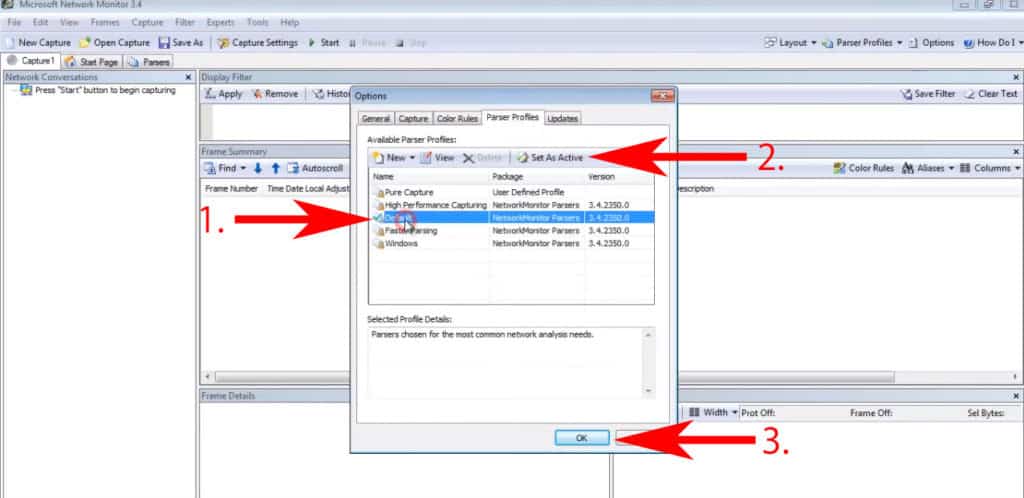Open the Edit menu
The width and height of the screenshot is (1024, 498).
[x=40, y=22]
